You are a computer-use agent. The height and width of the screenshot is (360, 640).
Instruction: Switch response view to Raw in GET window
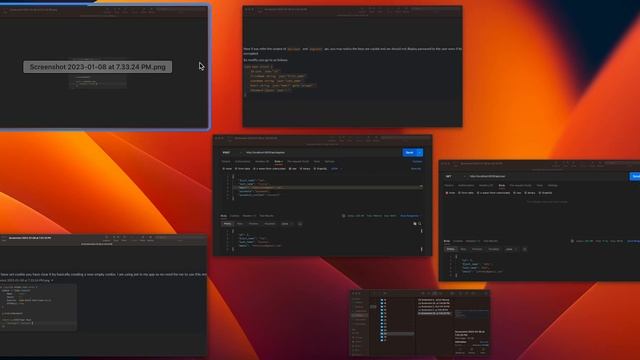[463, 249]
